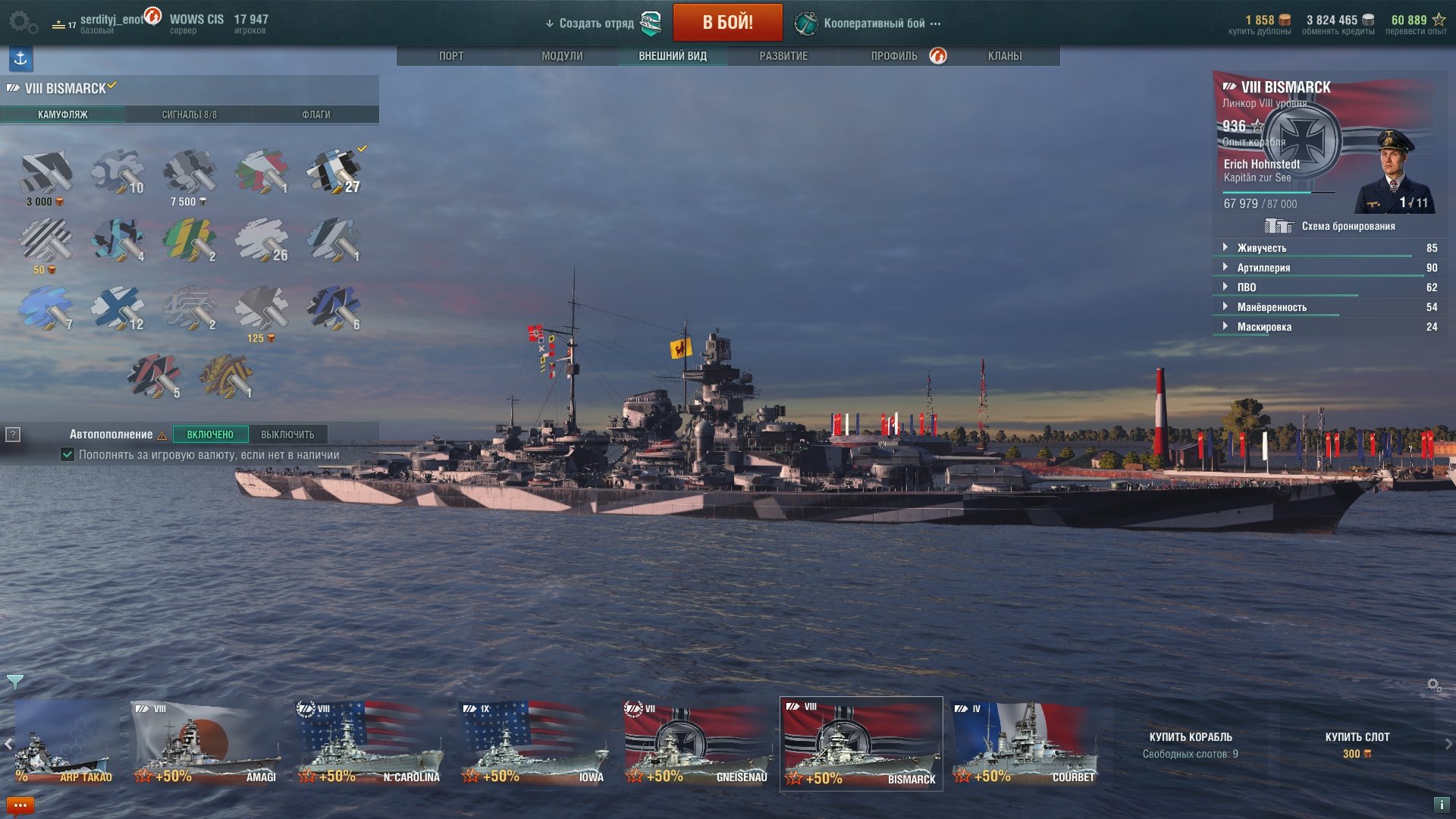1456x819 pixels.
Task: Select the 3 000 credits camouflage
Action: click(45, 177)
